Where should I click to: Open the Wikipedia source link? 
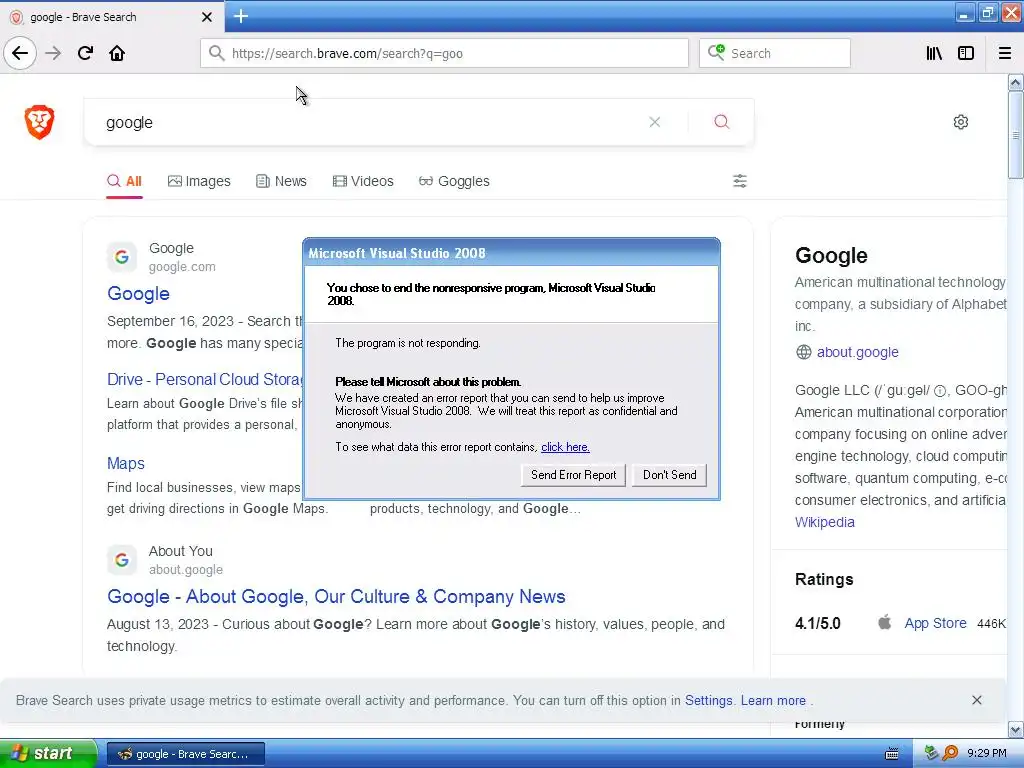click(x=824, y=522)
